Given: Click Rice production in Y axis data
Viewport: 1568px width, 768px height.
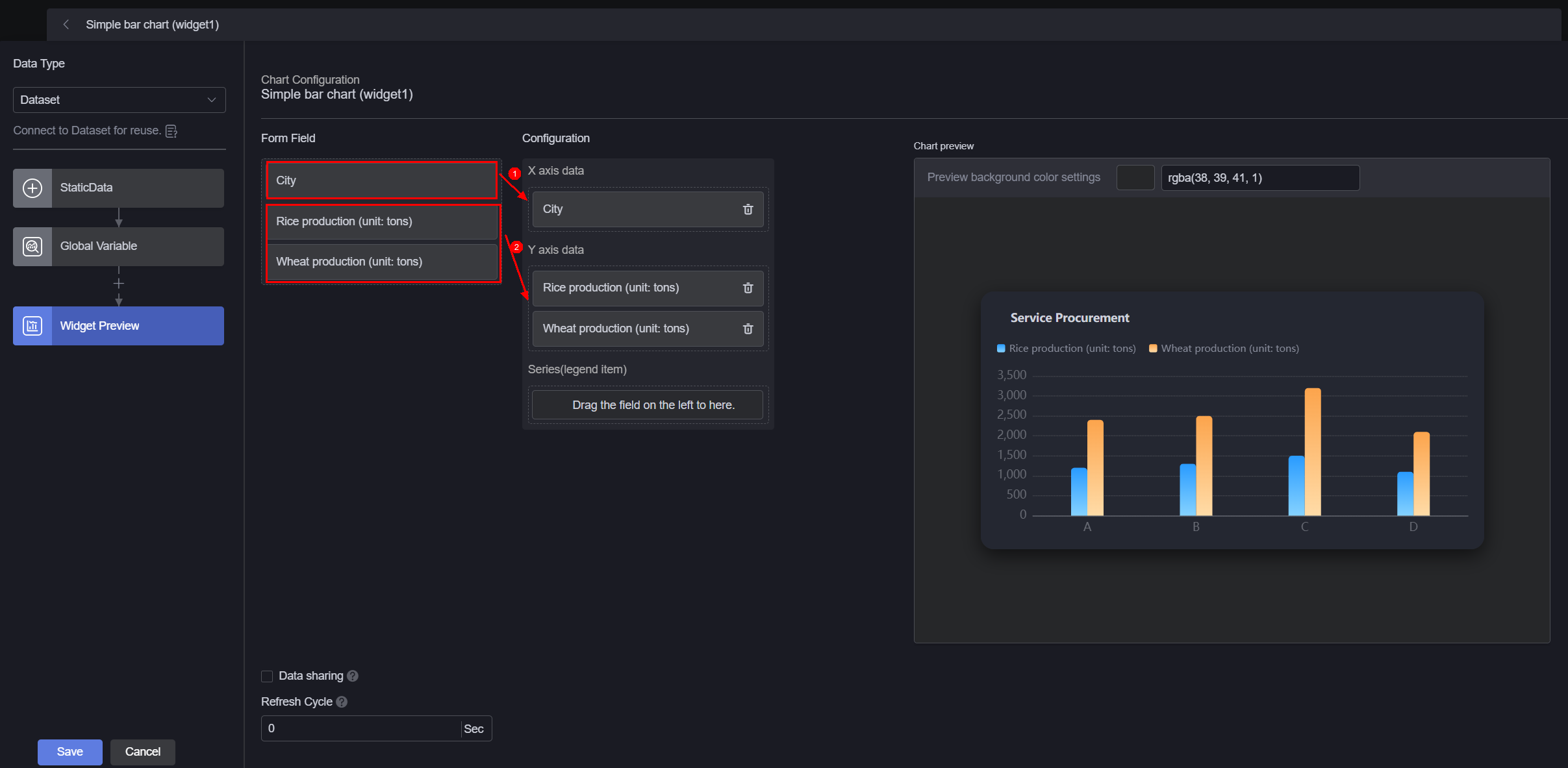Looking at the screenshot, I should (648, 288).
